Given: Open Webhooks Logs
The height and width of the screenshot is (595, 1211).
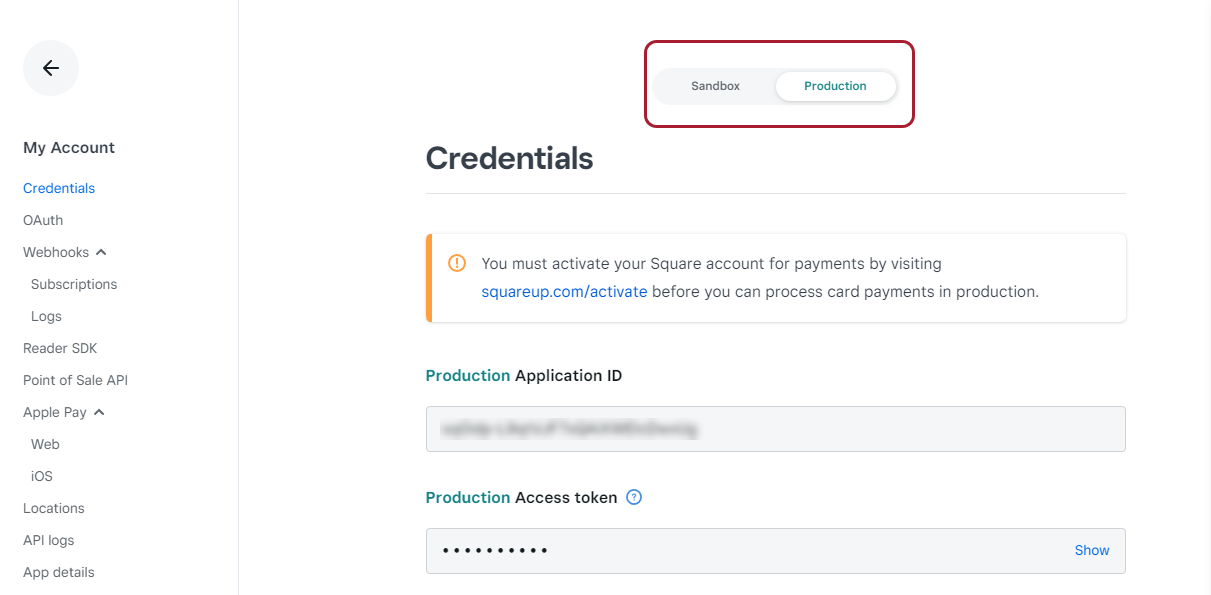Looking at the screenshot, I should (46, 316).
